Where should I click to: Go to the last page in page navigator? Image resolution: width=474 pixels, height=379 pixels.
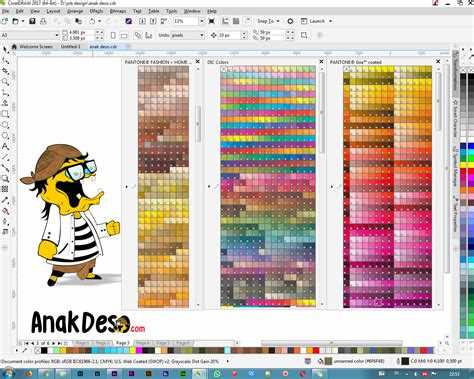coord(59,343)
